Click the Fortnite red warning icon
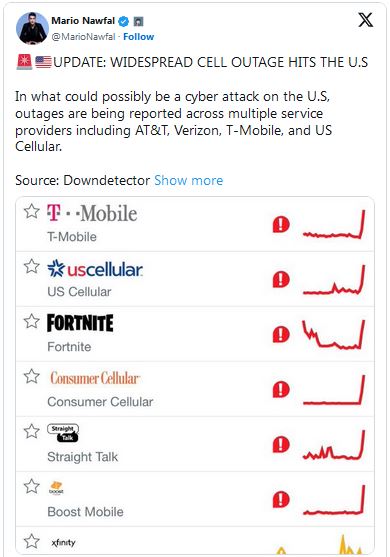This screenshot has width=390, height=557. [x=281, y=335]
